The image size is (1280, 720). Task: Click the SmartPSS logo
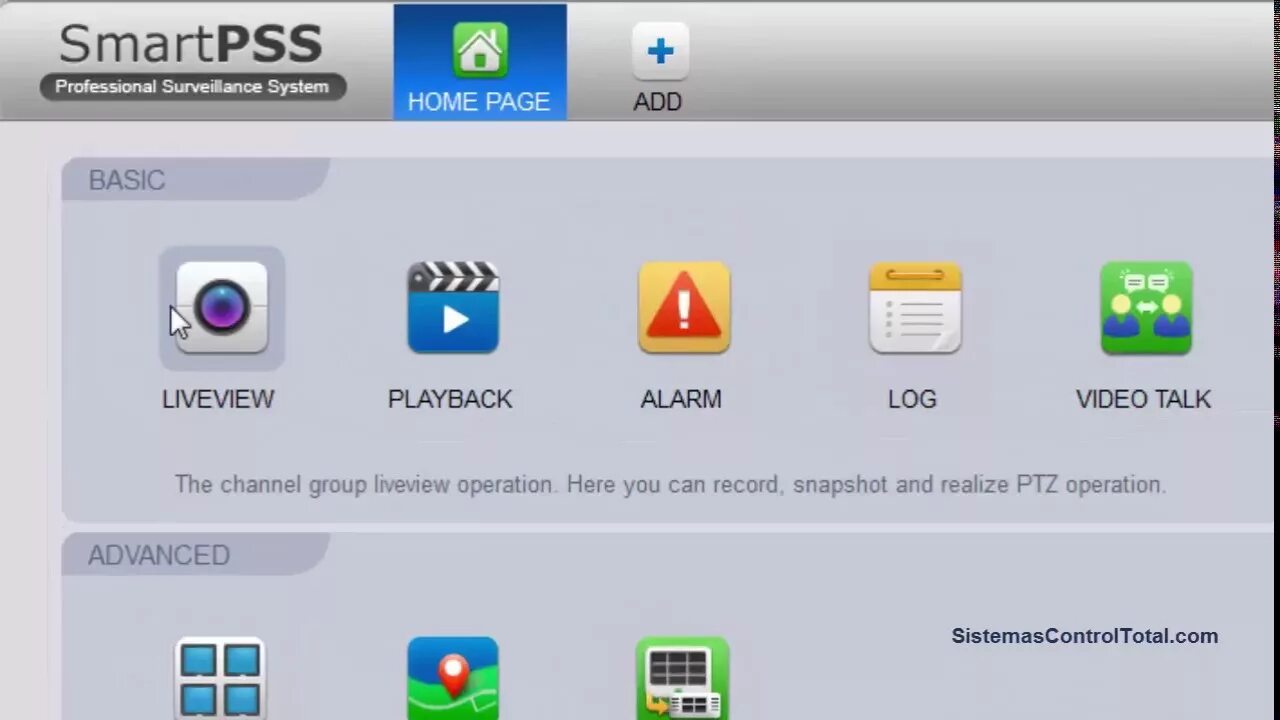click(x=191, y=45)
